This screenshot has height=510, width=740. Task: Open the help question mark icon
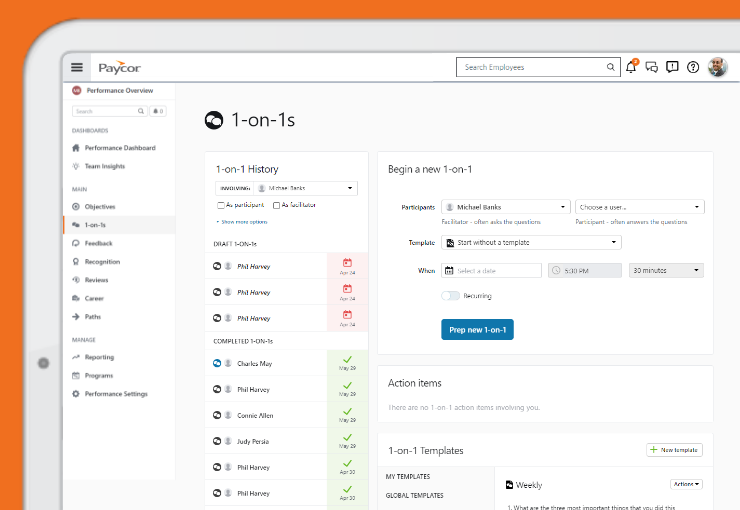(x=693, y=67)
